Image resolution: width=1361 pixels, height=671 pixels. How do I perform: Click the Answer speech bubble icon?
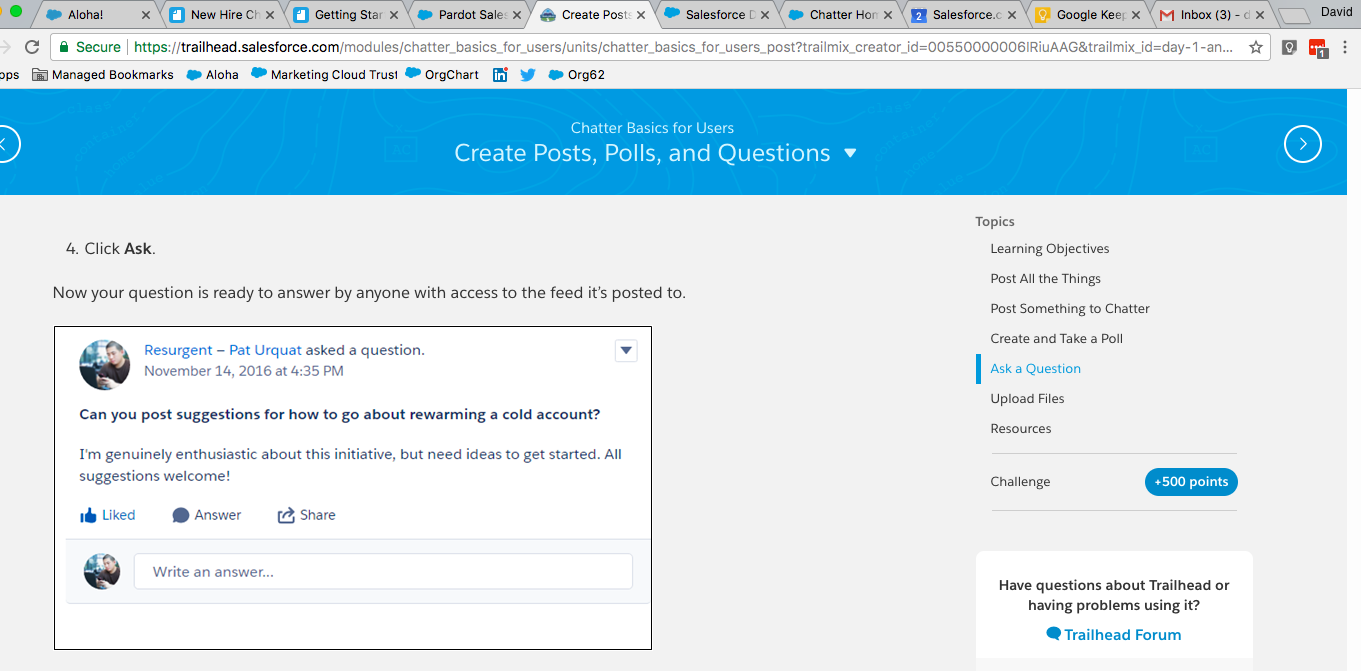tap(181, 515)
